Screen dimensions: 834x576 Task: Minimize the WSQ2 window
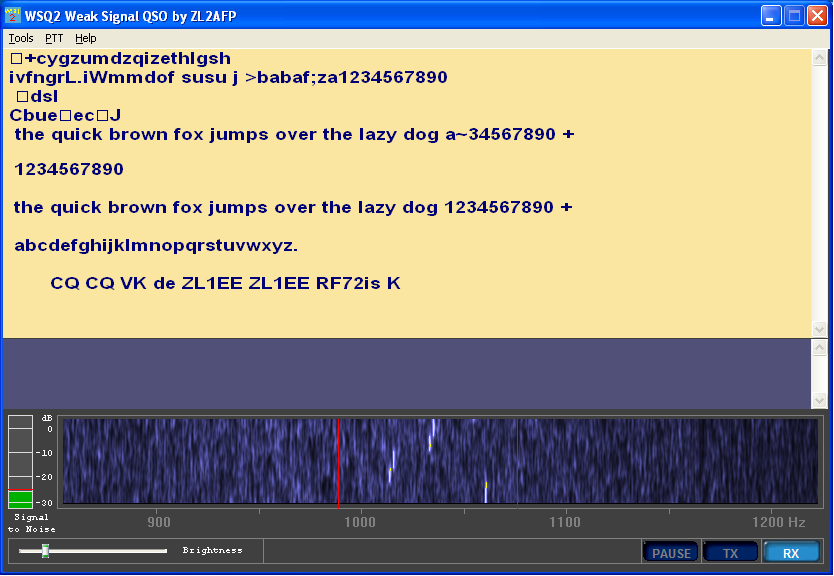coord(771,16)
